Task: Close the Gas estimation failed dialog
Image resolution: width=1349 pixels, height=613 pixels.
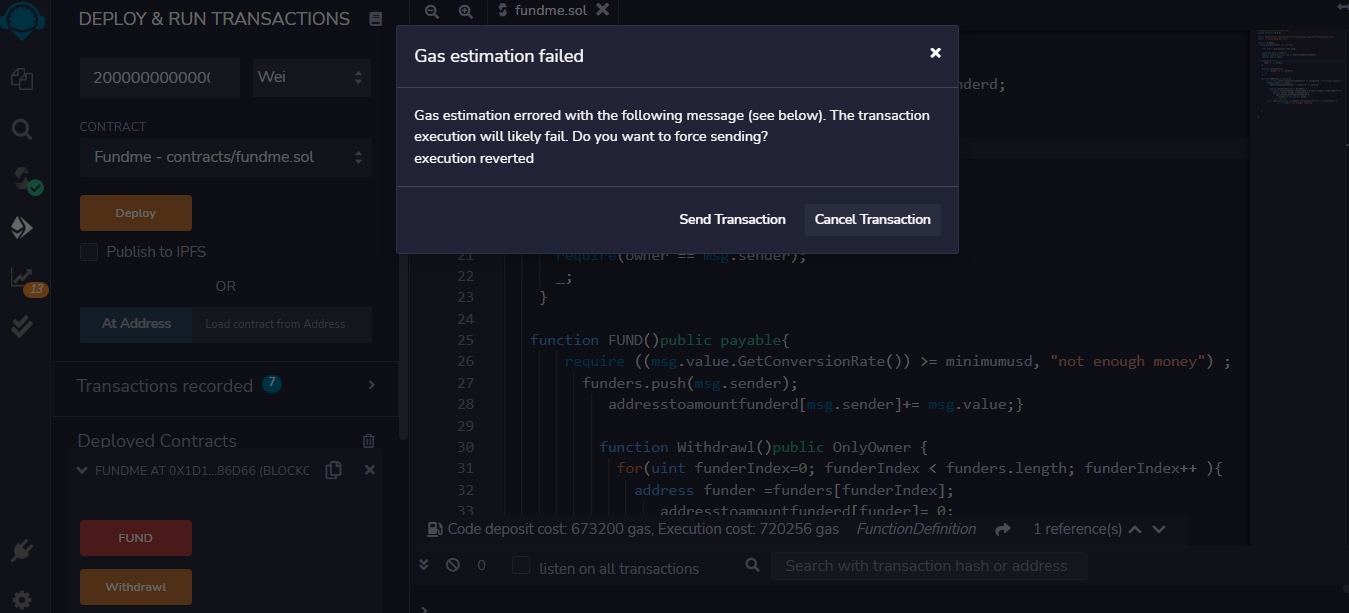Action: (935, 53)
